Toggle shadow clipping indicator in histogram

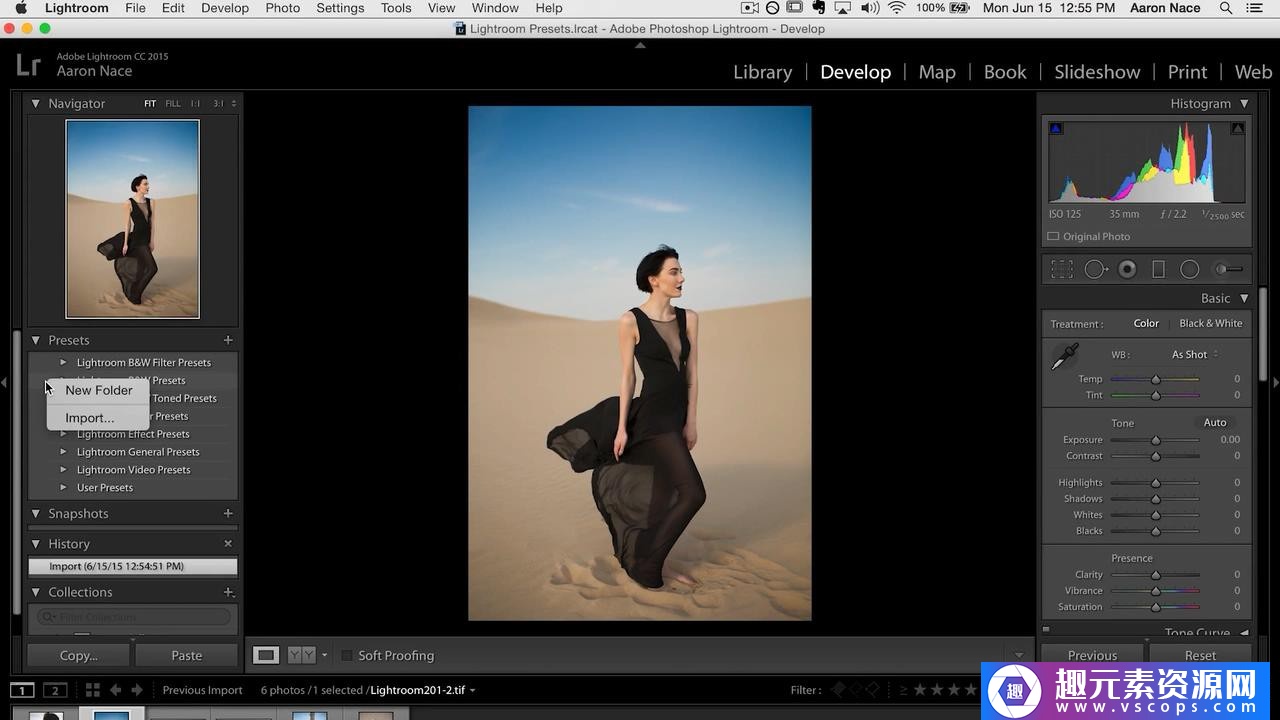coord(1056,128)
